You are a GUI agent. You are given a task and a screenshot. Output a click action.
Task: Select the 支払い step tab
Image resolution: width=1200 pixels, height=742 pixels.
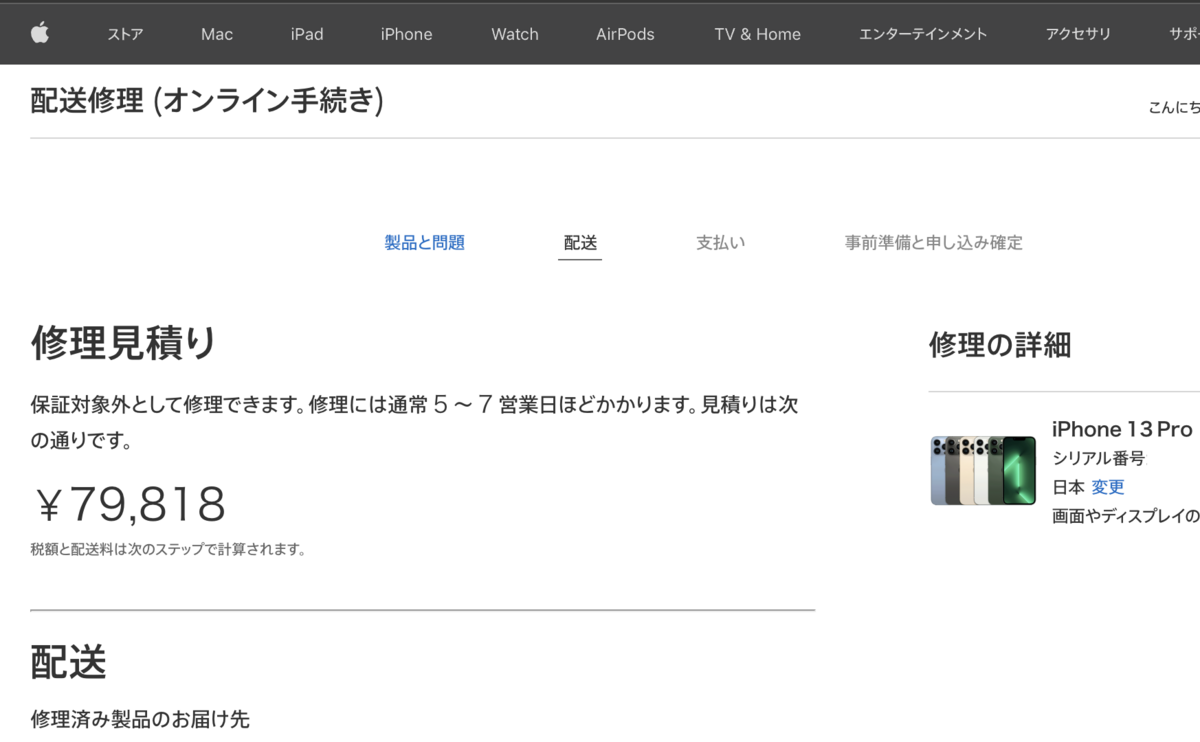point(721,242)
